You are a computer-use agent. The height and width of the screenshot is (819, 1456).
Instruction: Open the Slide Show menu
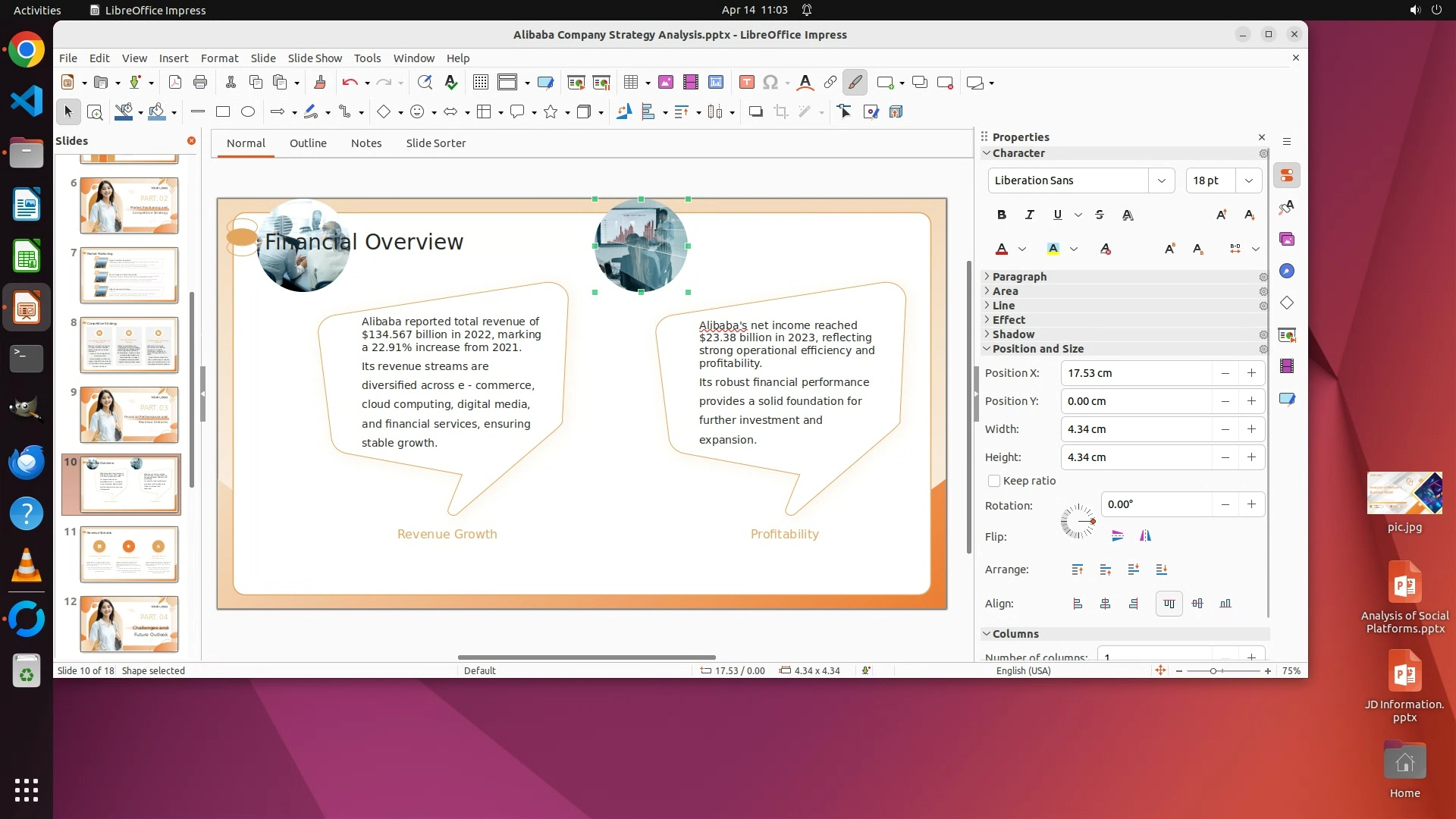click(x=315, y=58)
